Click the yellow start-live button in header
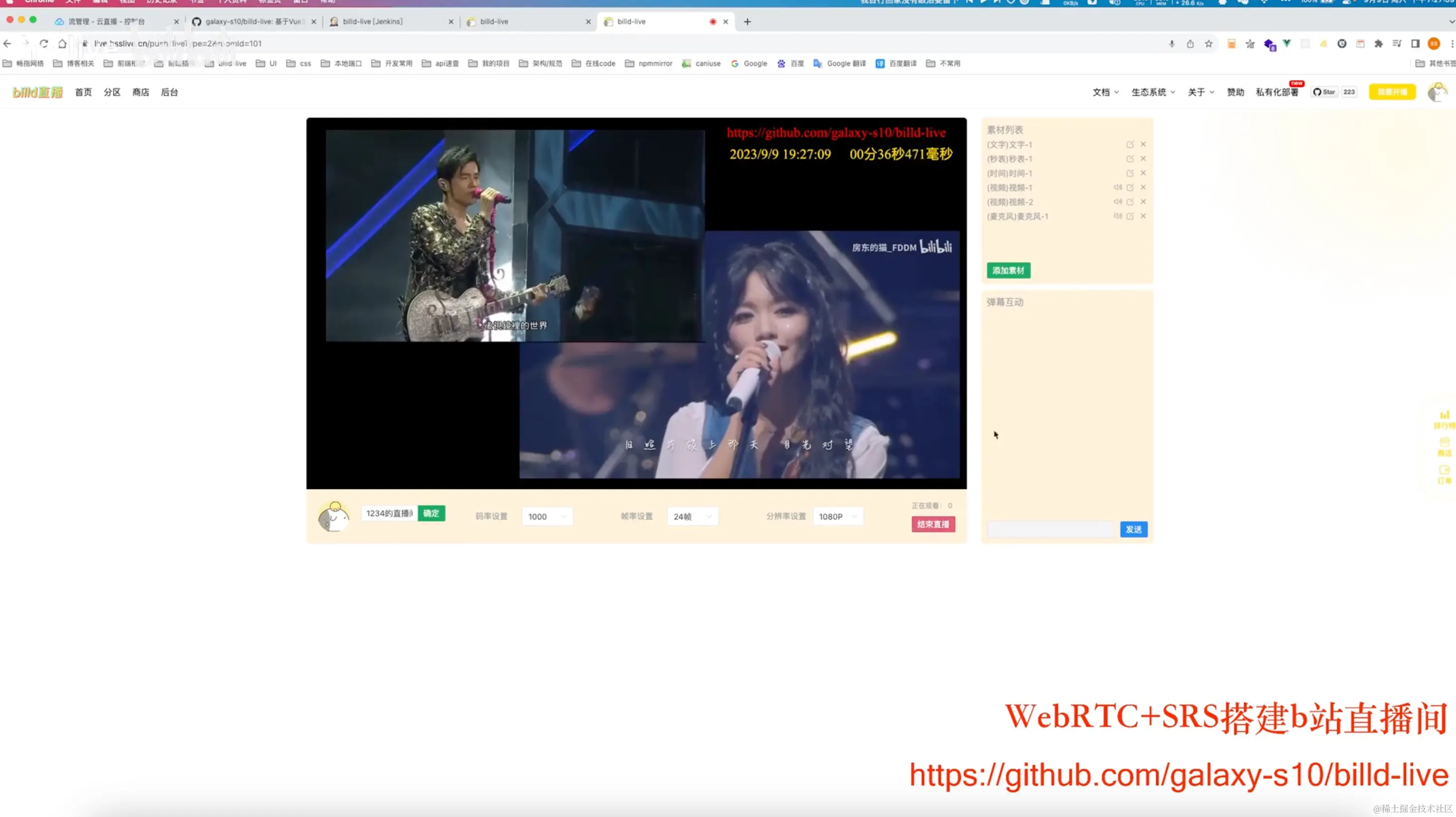The height and width of the screenshot is (817, 1456). 1392,92
